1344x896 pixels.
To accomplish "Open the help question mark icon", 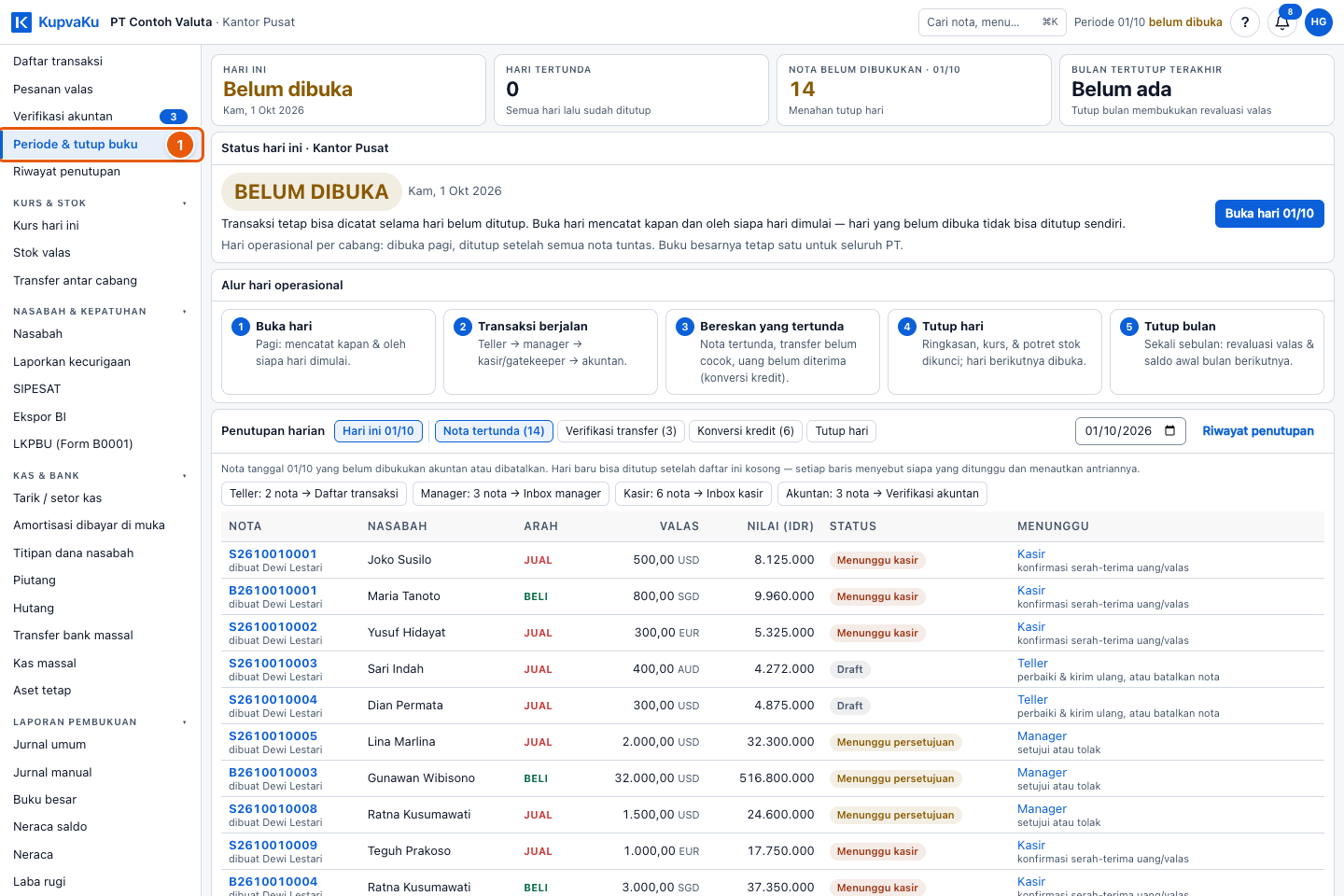I will point(1245,21).
